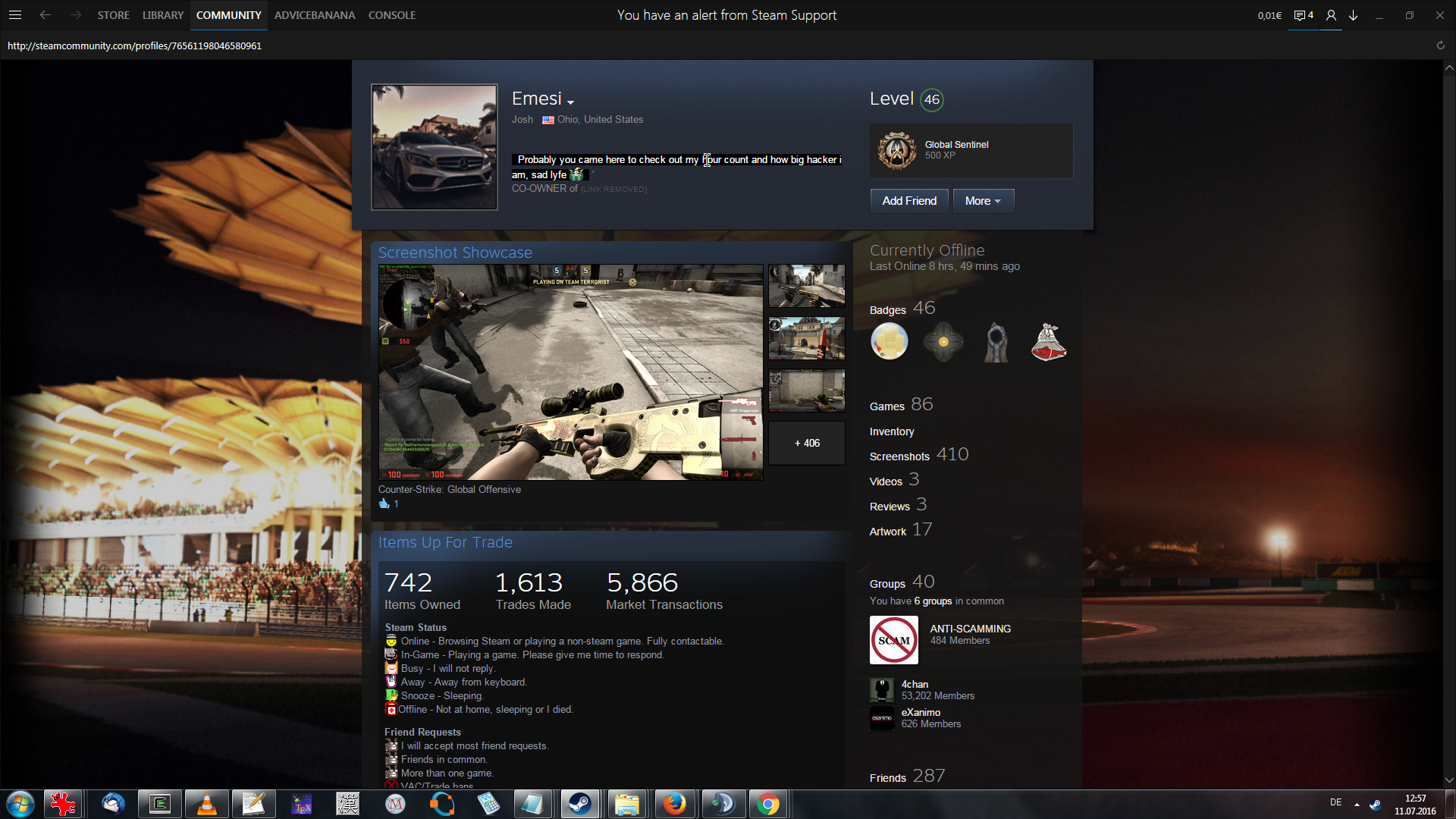The width and height of the screenshot is (1456, 819).
Task: Click the friends list person icon
Action: (1331, 15)
